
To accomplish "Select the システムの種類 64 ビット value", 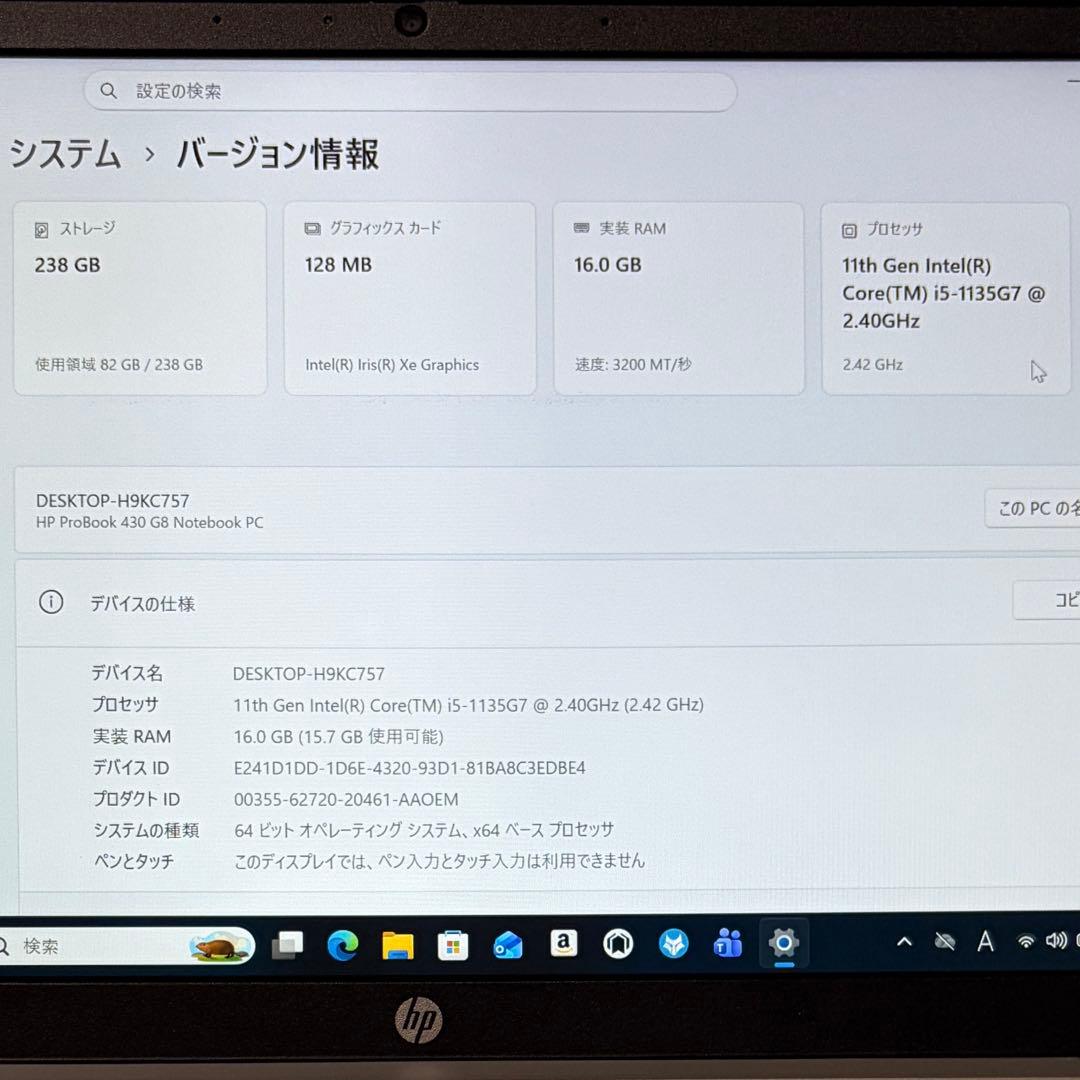I will (x=424, y=830).
